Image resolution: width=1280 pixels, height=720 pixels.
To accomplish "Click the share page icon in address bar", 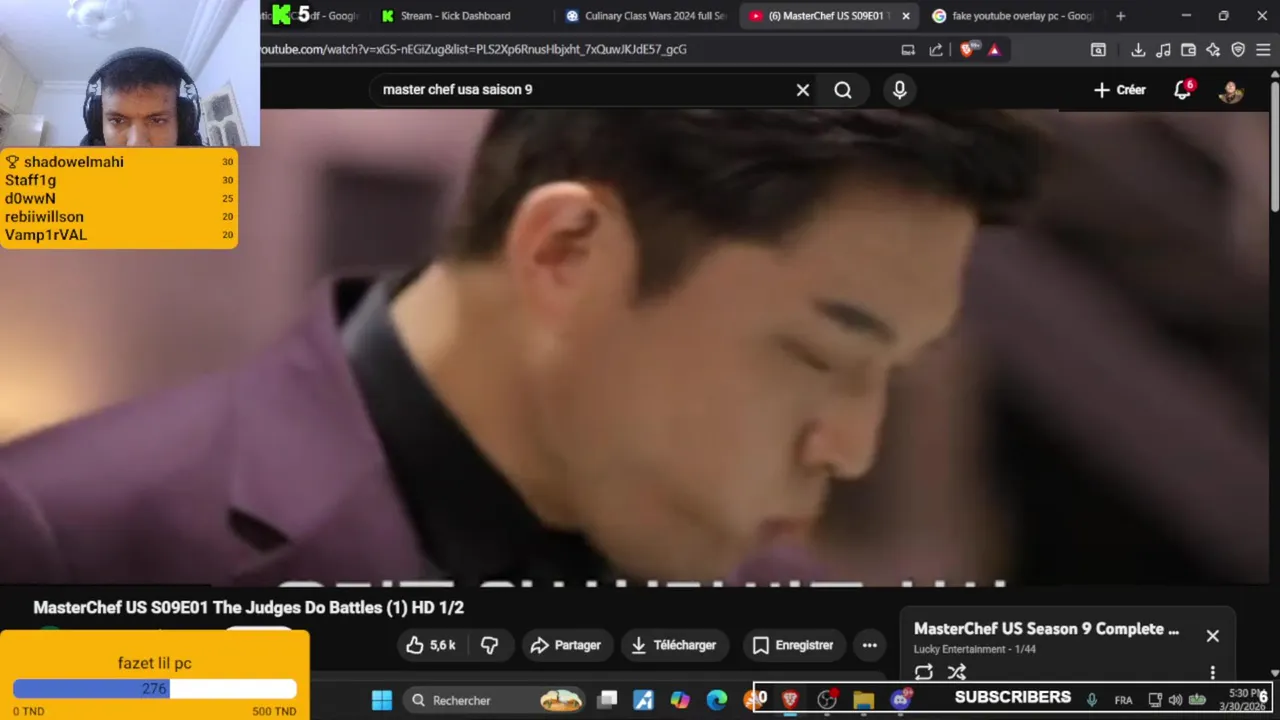I will (x=936, y=49).
